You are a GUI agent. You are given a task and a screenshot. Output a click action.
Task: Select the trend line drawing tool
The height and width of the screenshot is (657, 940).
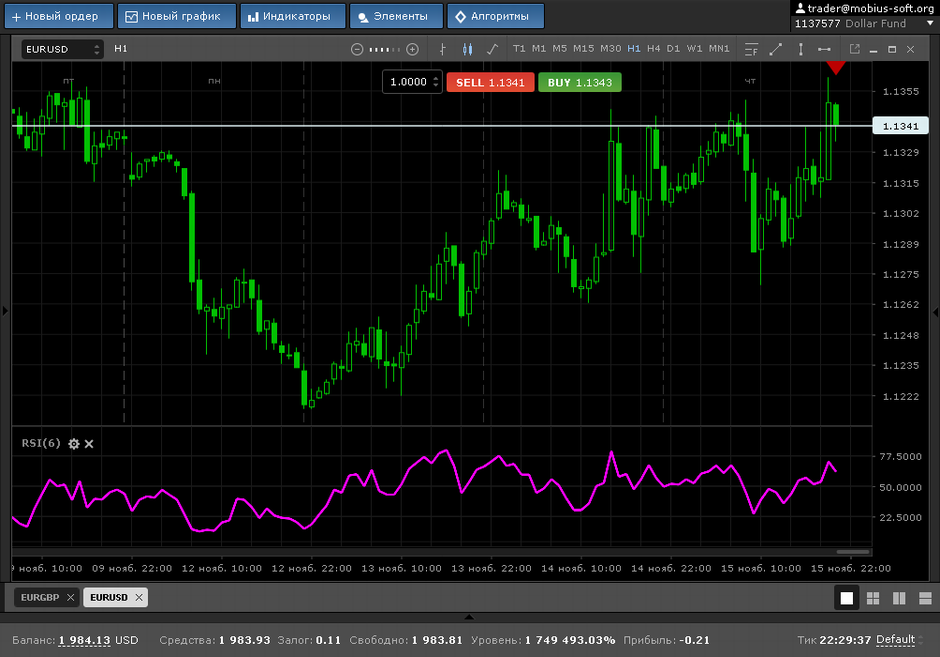point(776,49)
